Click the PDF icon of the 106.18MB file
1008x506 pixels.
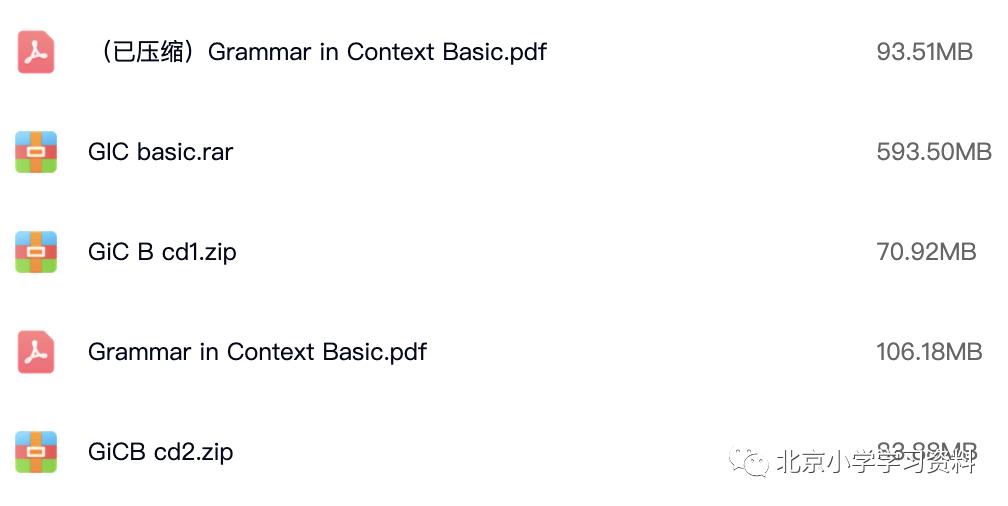click(36, 352)
